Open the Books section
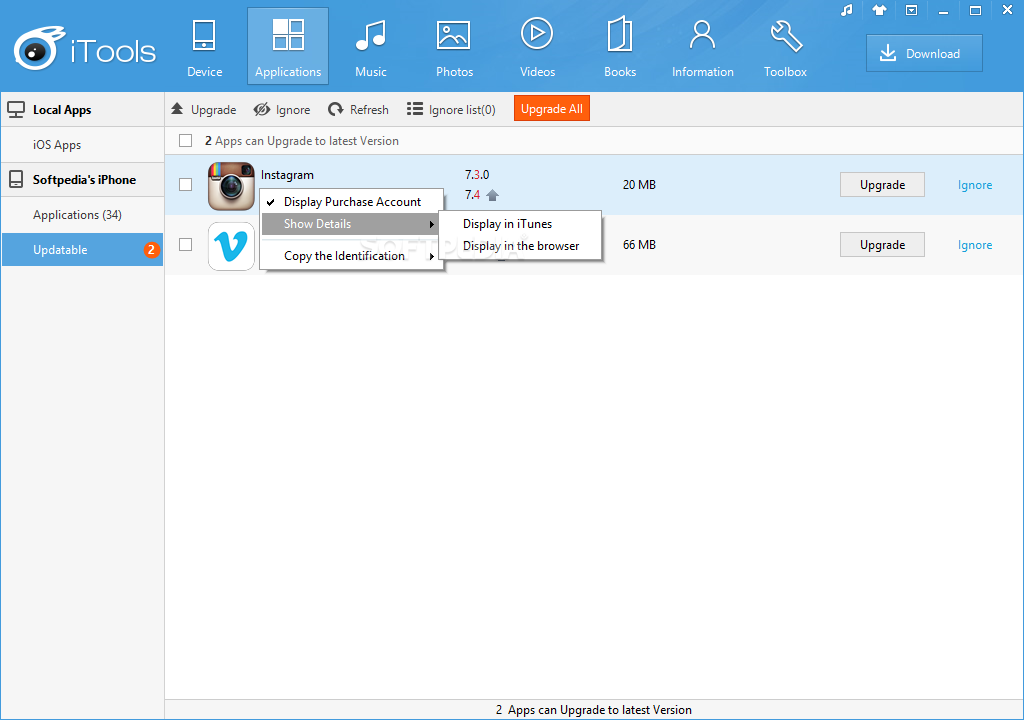The height and width of the screenshot is (720, 1024). pyautogui.click(x=620, y=47)
